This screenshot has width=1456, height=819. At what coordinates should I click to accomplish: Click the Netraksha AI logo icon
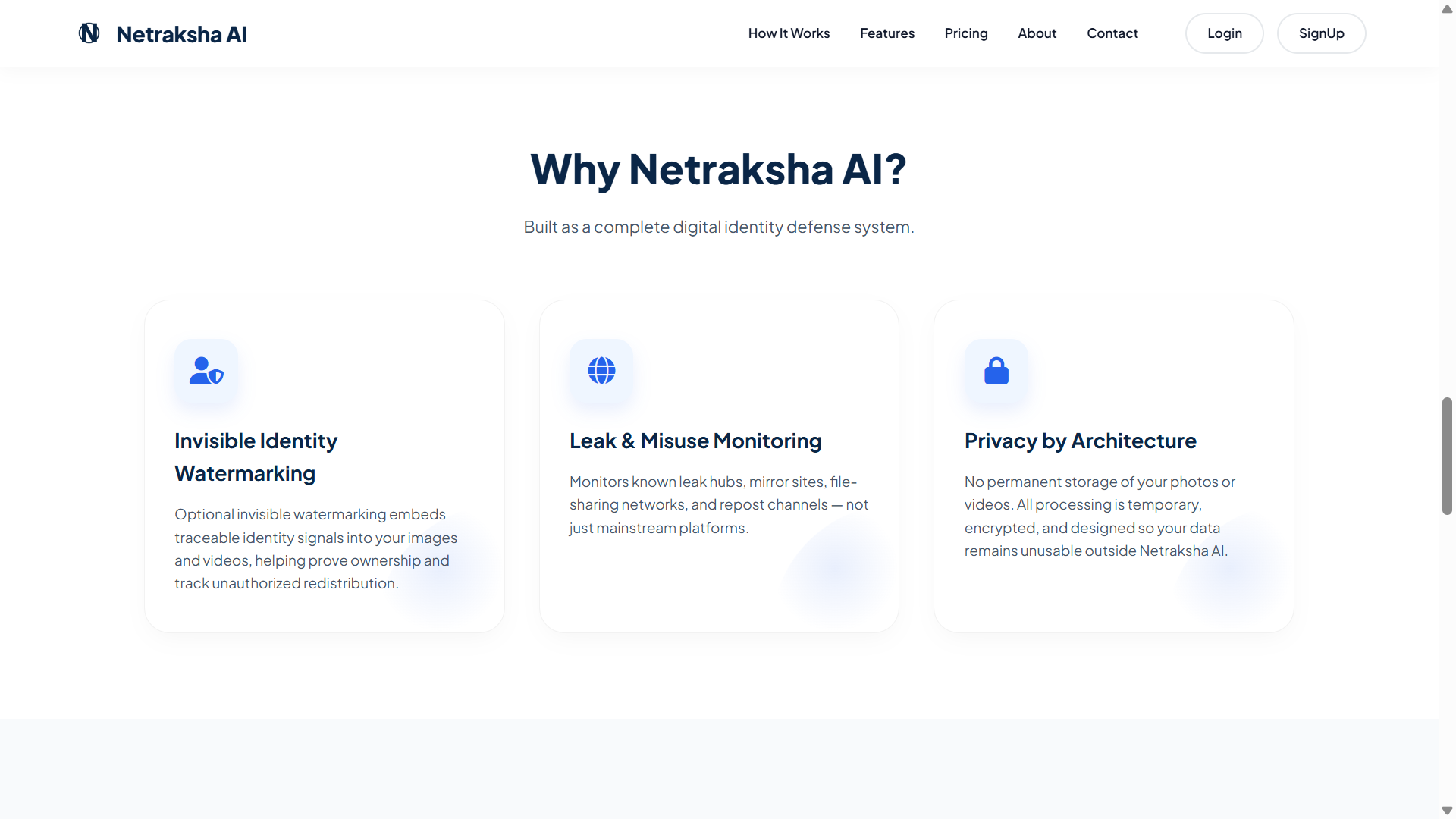coord(89,33)
